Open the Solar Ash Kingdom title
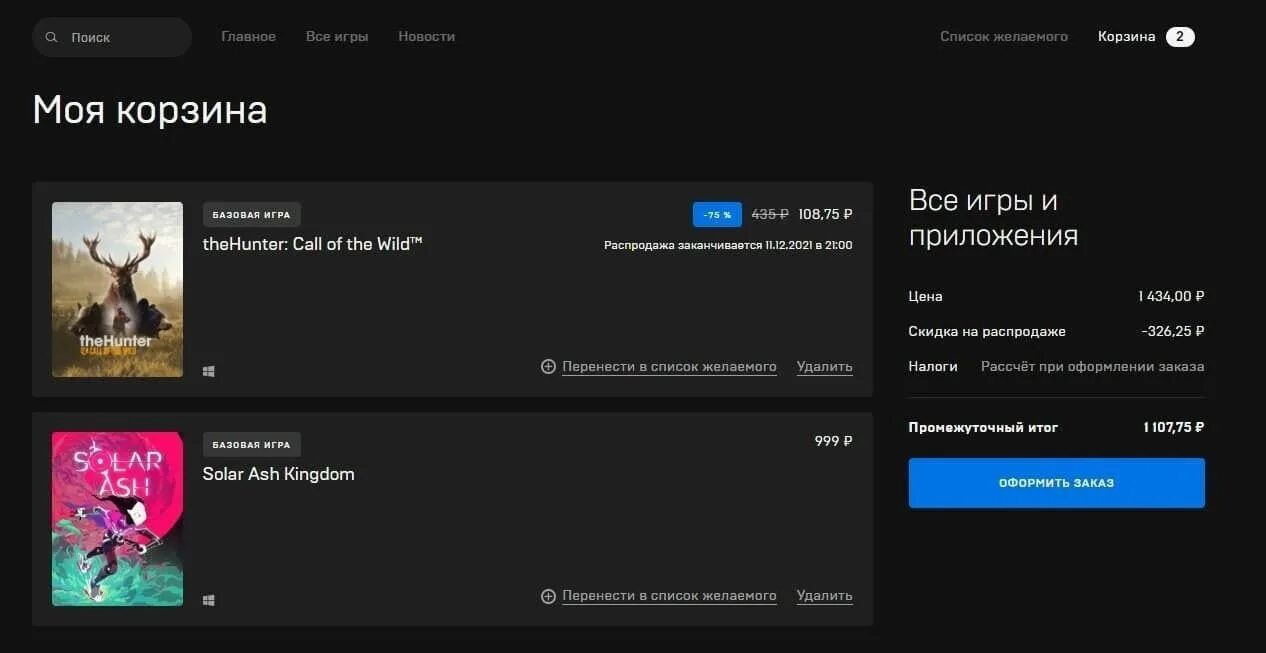 click(278, 474)
